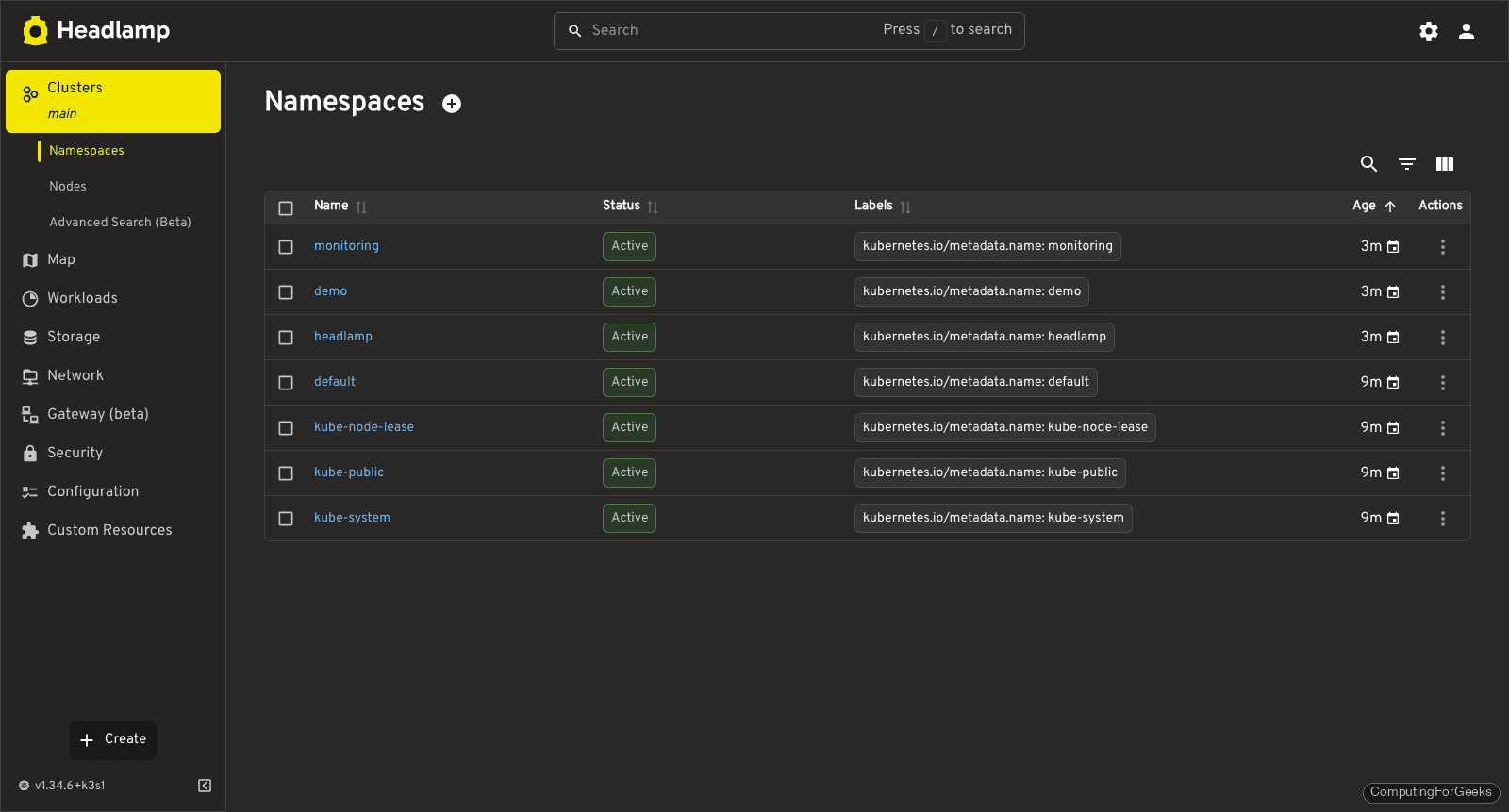Viewport: 1509px width, 812px height.
Task: Toggle Age column sort arrow
Action: click(x=1390, y=207)
